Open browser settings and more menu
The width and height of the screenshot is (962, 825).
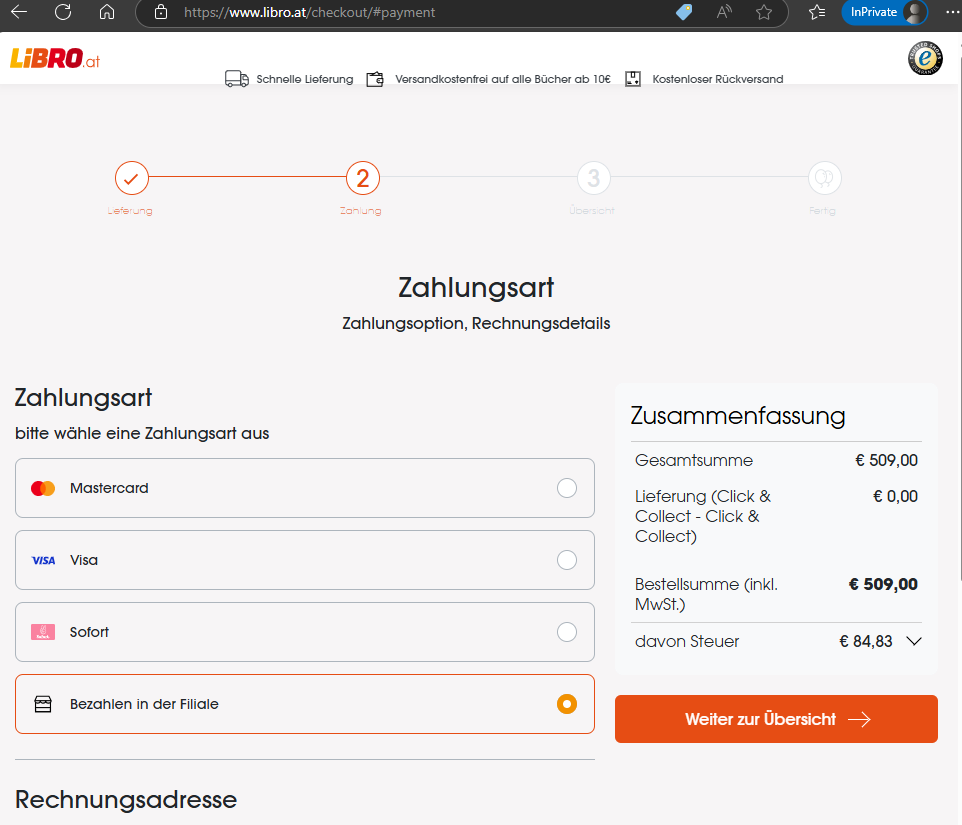point(951,13)
